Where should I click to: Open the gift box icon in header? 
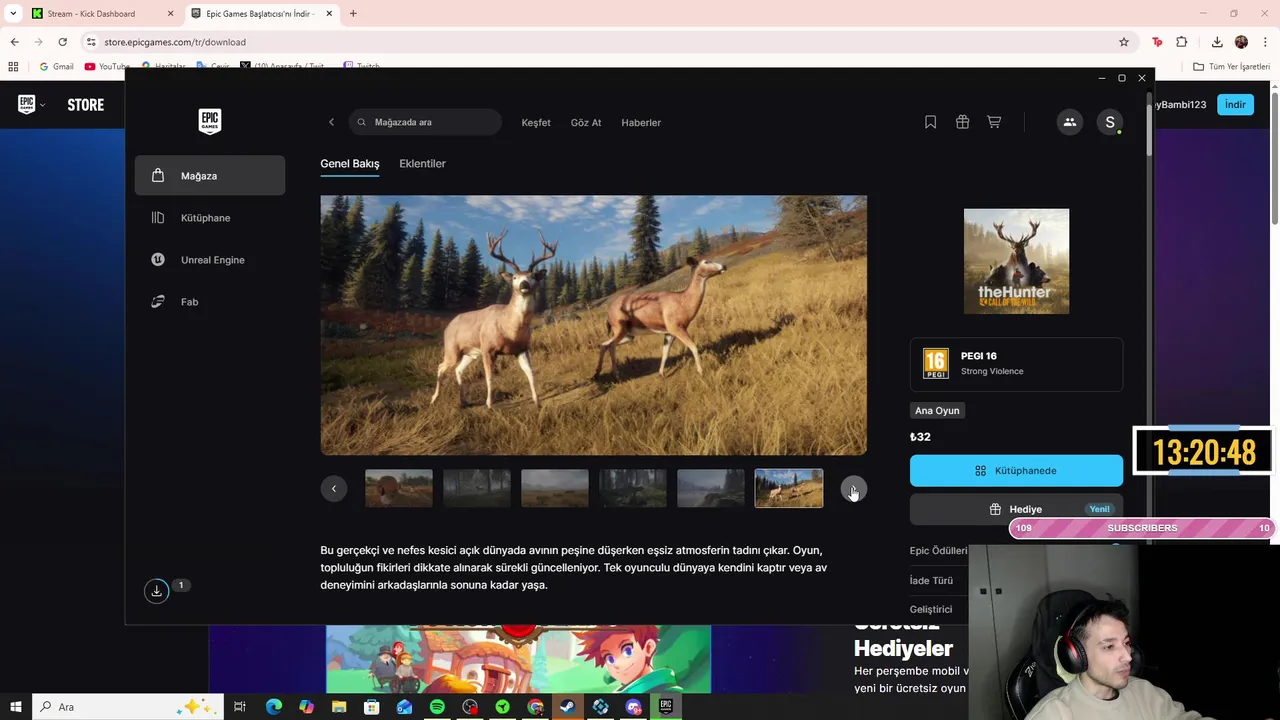(x=962, y=122)
